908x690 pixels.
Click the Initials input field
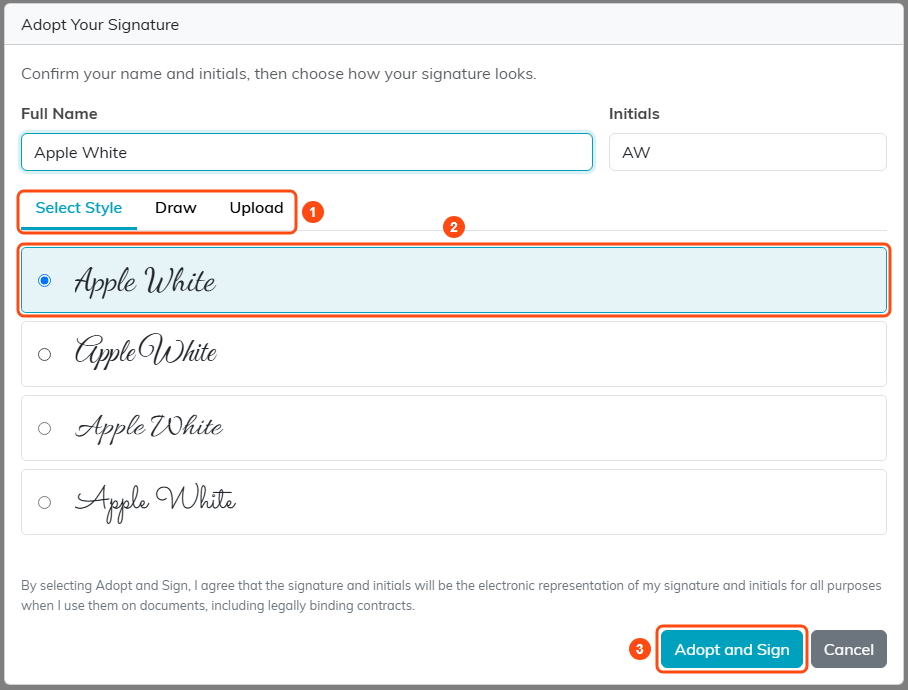748,152
